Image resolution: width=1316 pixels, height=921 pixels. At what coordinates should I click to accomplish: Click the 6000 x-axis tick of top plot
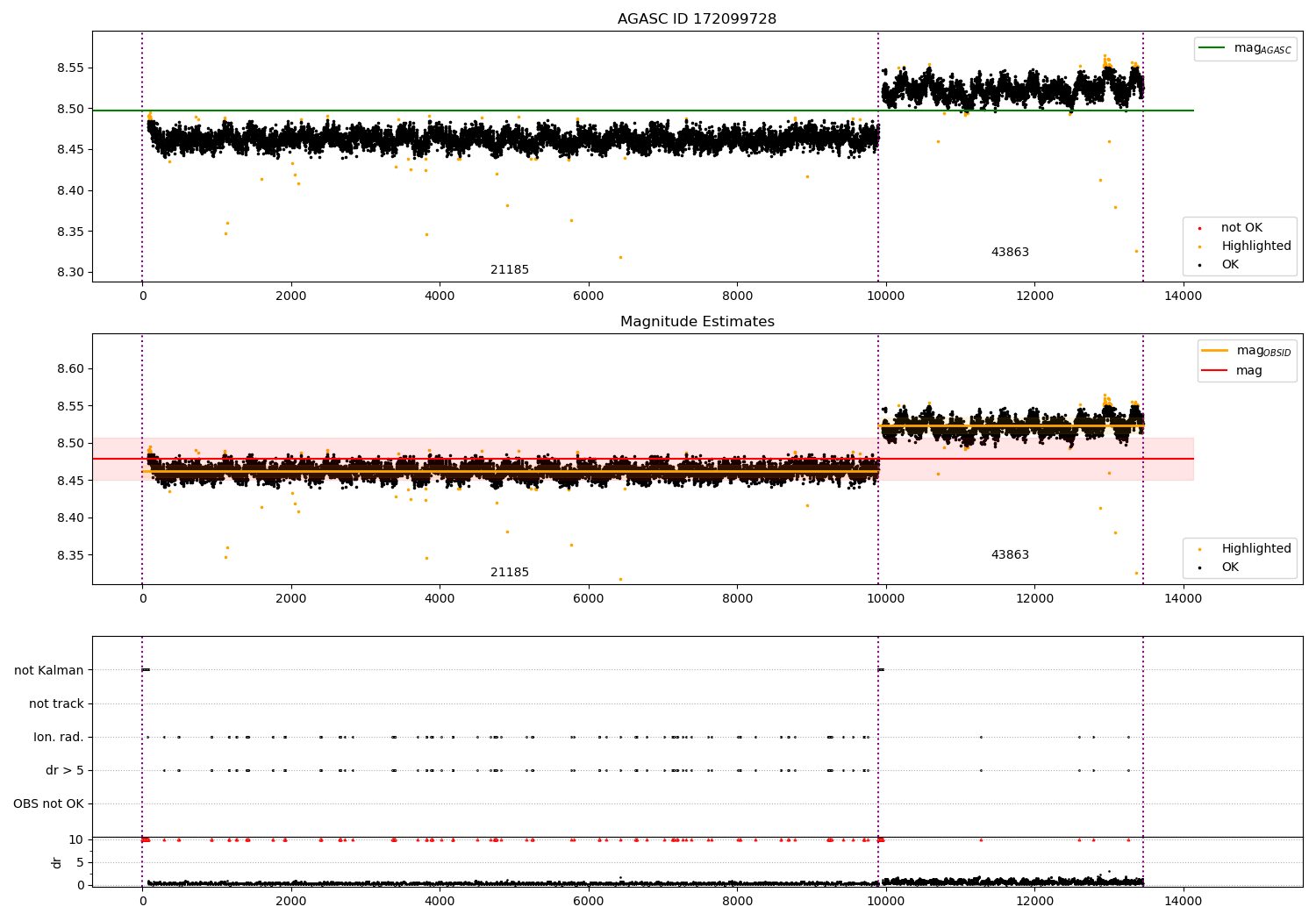point(588,296)
